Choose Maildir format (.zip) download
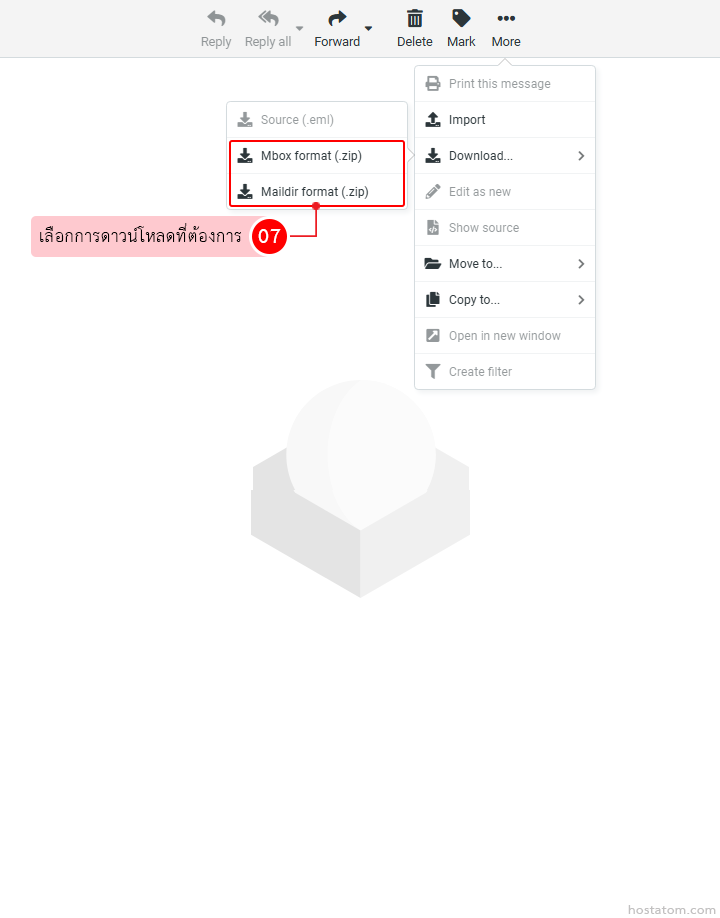The height and width of the screenshot is (918, 720). point(317,191)
